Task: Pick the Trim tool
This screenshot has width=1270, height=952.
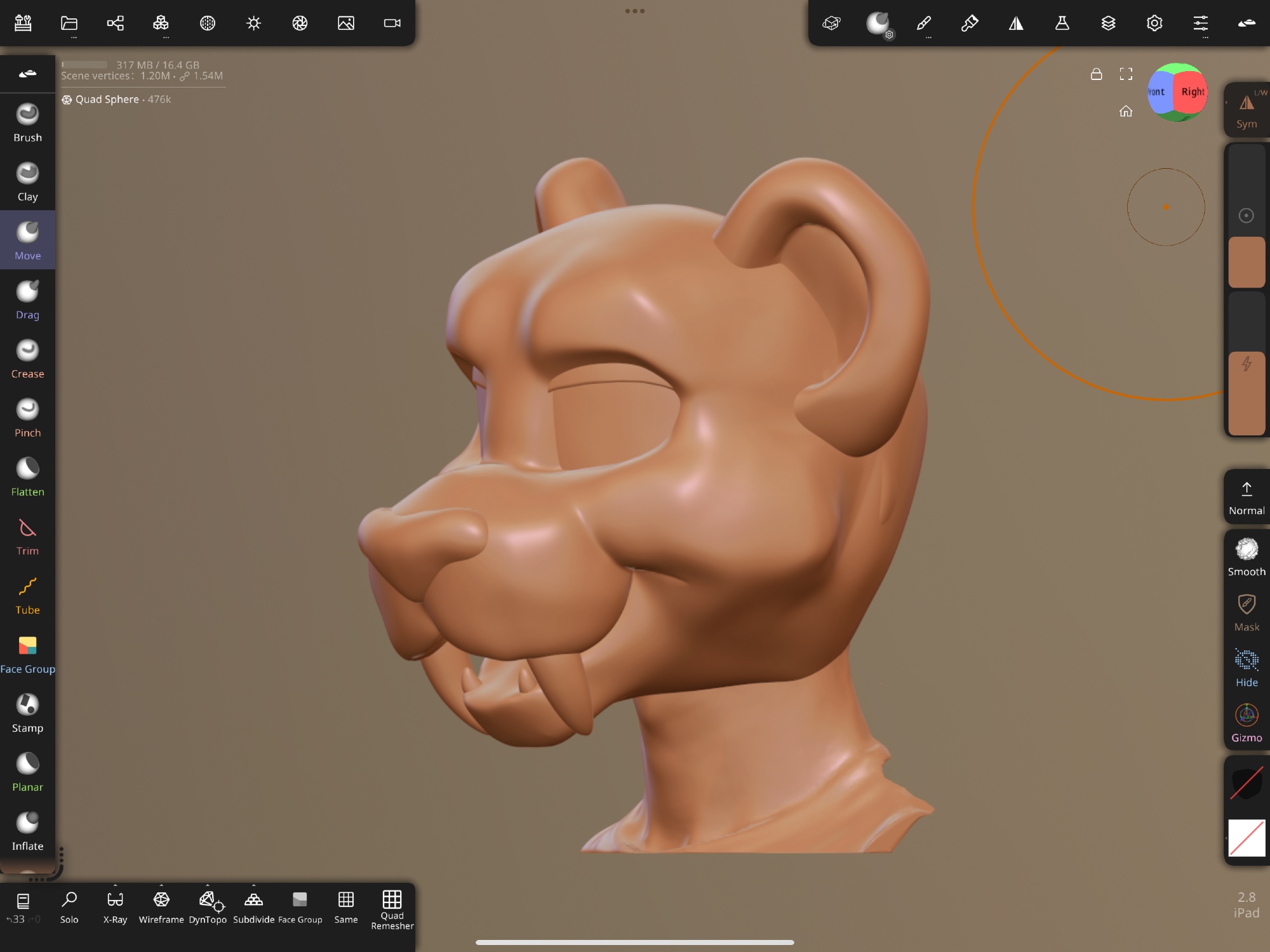Action: [x=27, y=535]
